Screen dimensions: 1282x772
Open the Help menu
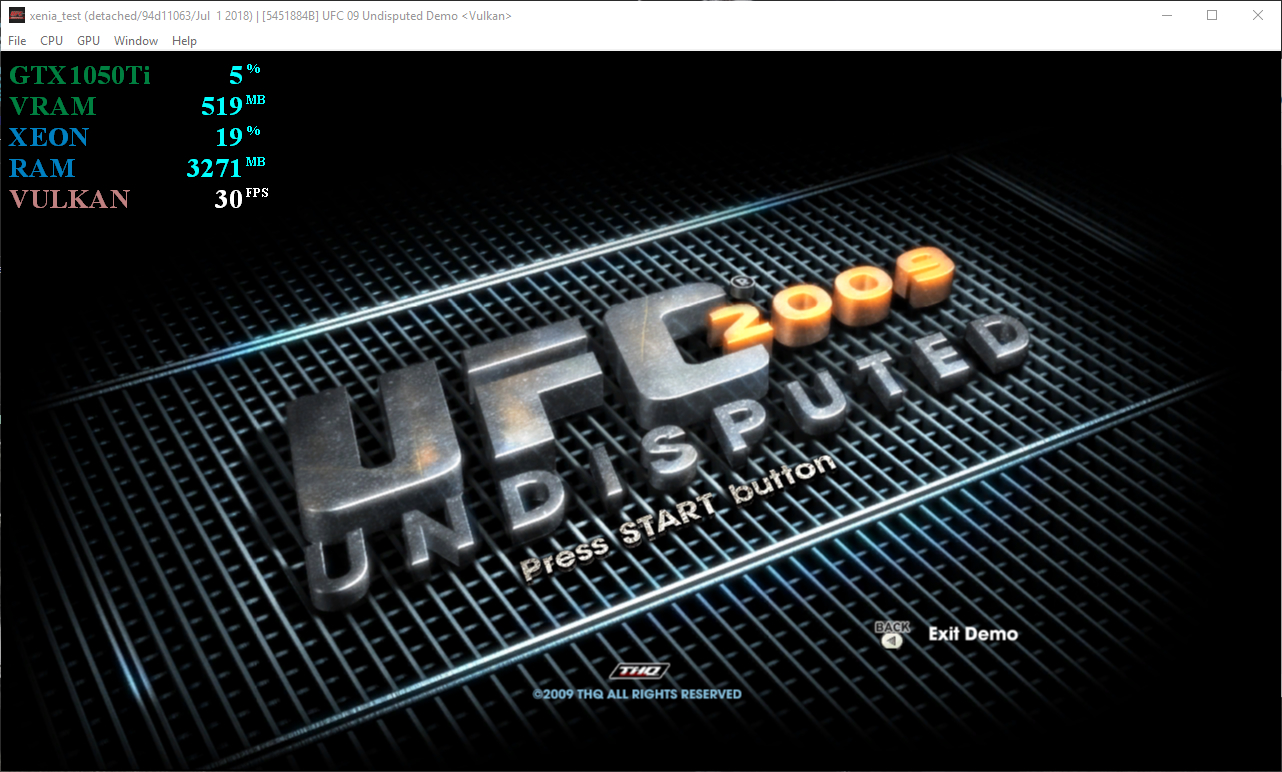pos(184,41)
